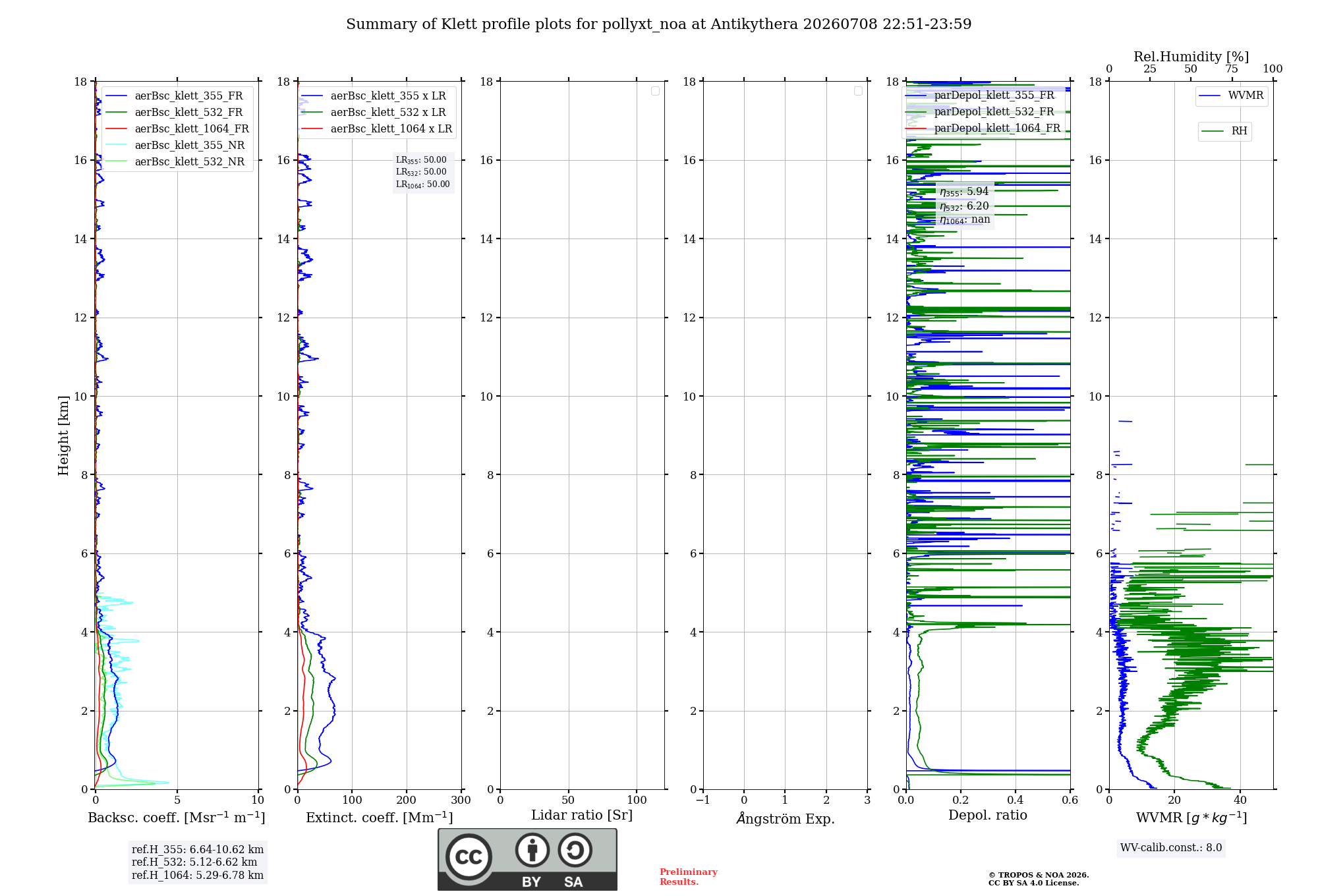This screenshot has height=896, width=1318.
Task: Select the aerBsc_klett_532_NR legend entry
Action: click(x=175, y=162)
